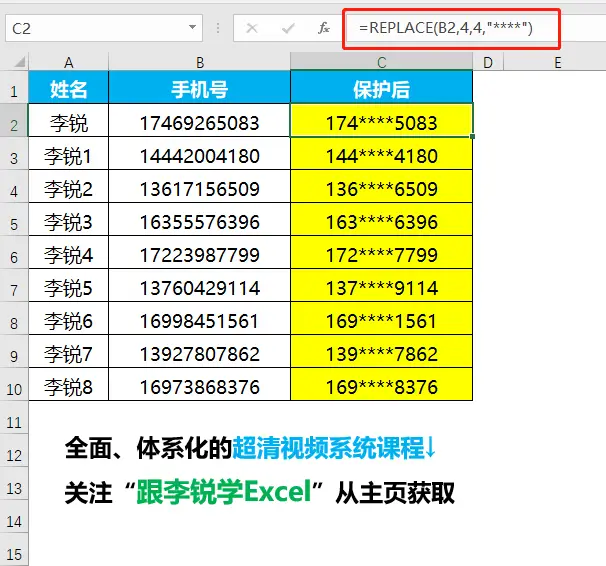Select masked cell 144****4180
Image resolution: width=606 pixels, height=566 pixels.
[x=381, y=153]
